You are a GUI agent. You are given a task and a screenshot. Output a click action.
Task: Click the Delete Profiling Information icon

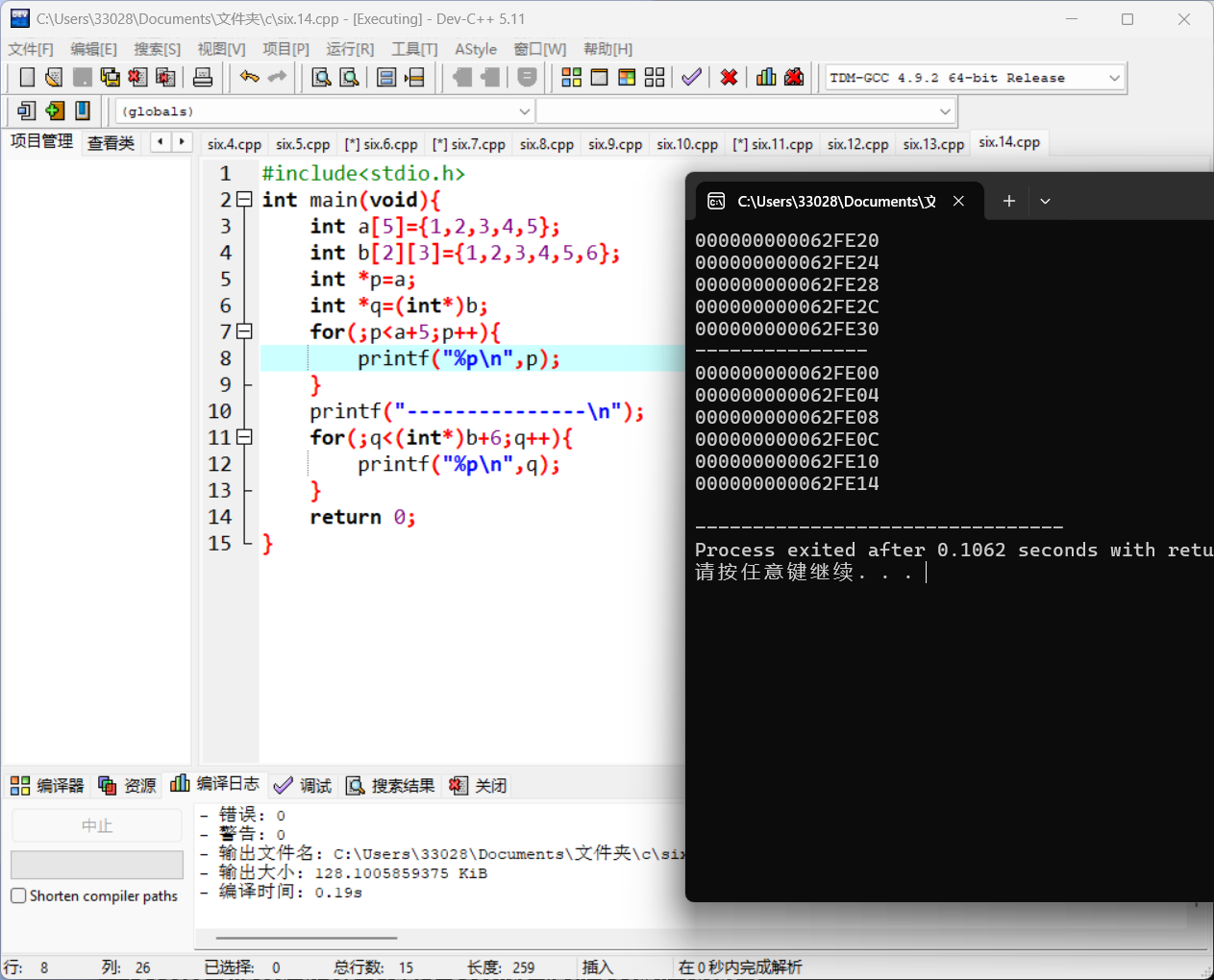(794, 78)
